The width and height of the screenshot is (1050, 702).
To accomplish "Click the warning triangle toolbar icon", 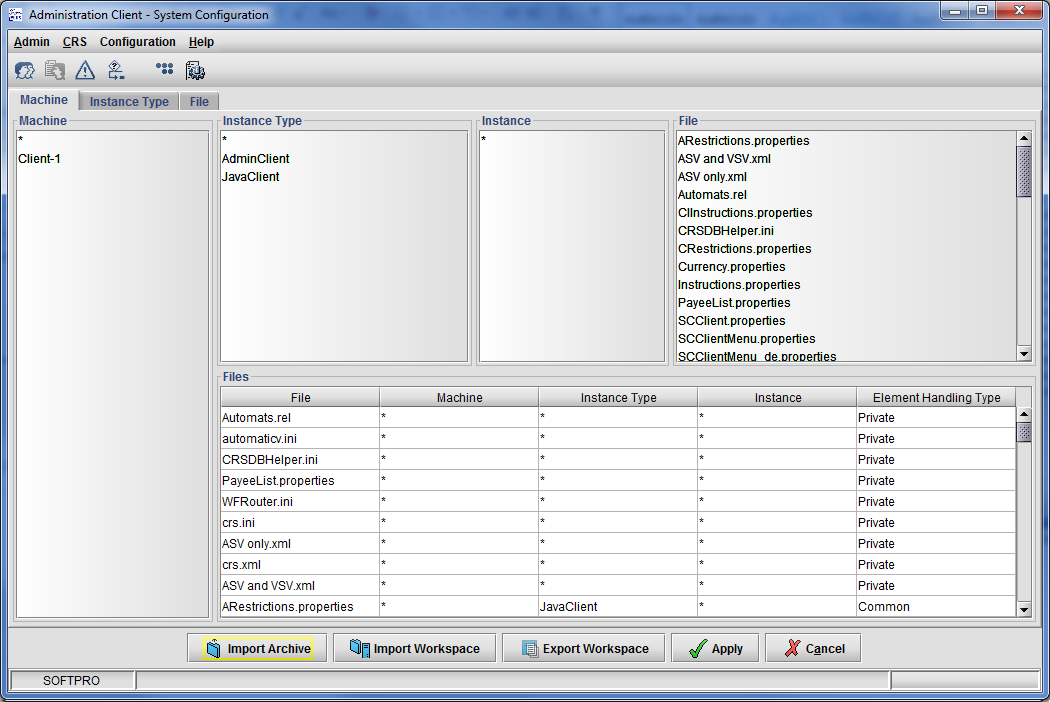I will (85, 70).
